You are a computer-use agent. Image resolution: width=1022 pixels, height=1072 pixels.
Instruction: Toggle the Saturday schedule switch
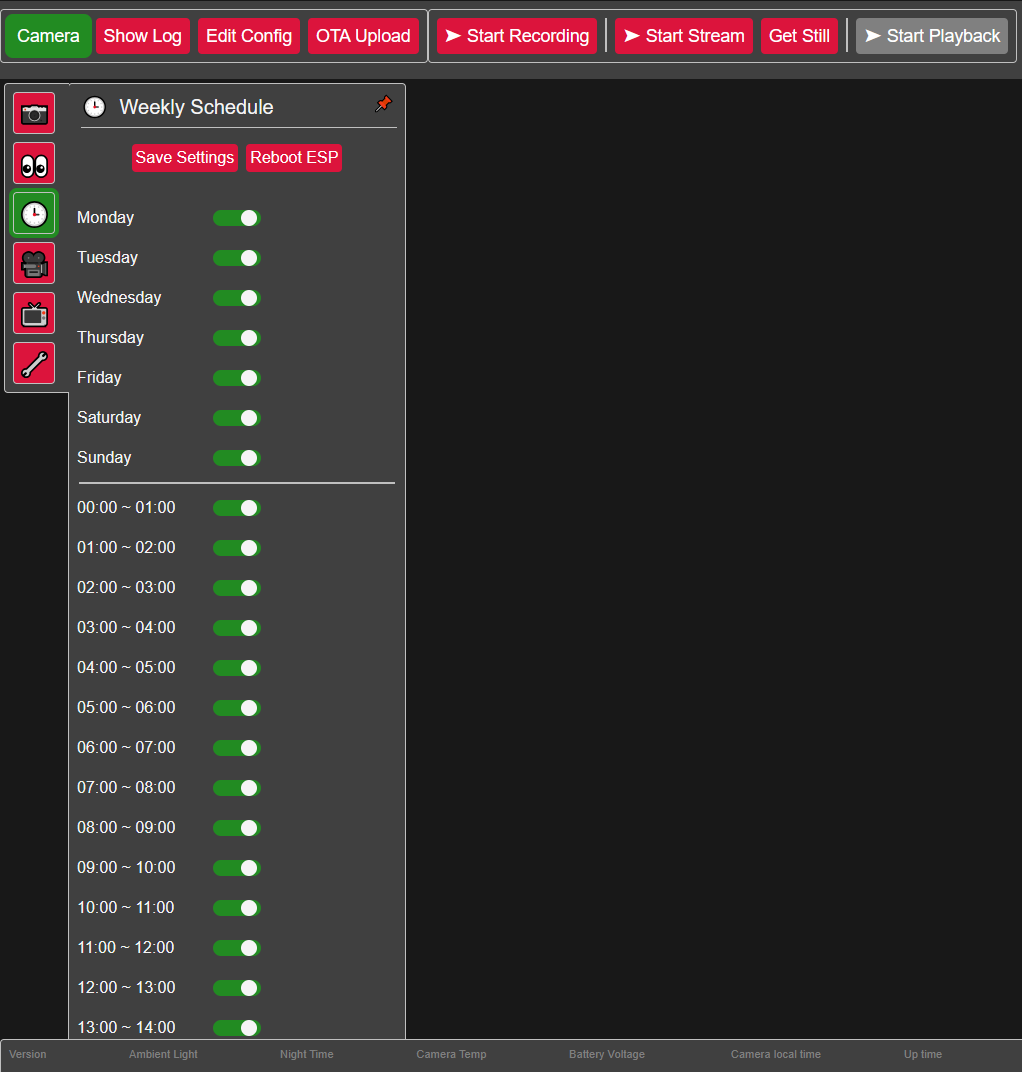237,418
